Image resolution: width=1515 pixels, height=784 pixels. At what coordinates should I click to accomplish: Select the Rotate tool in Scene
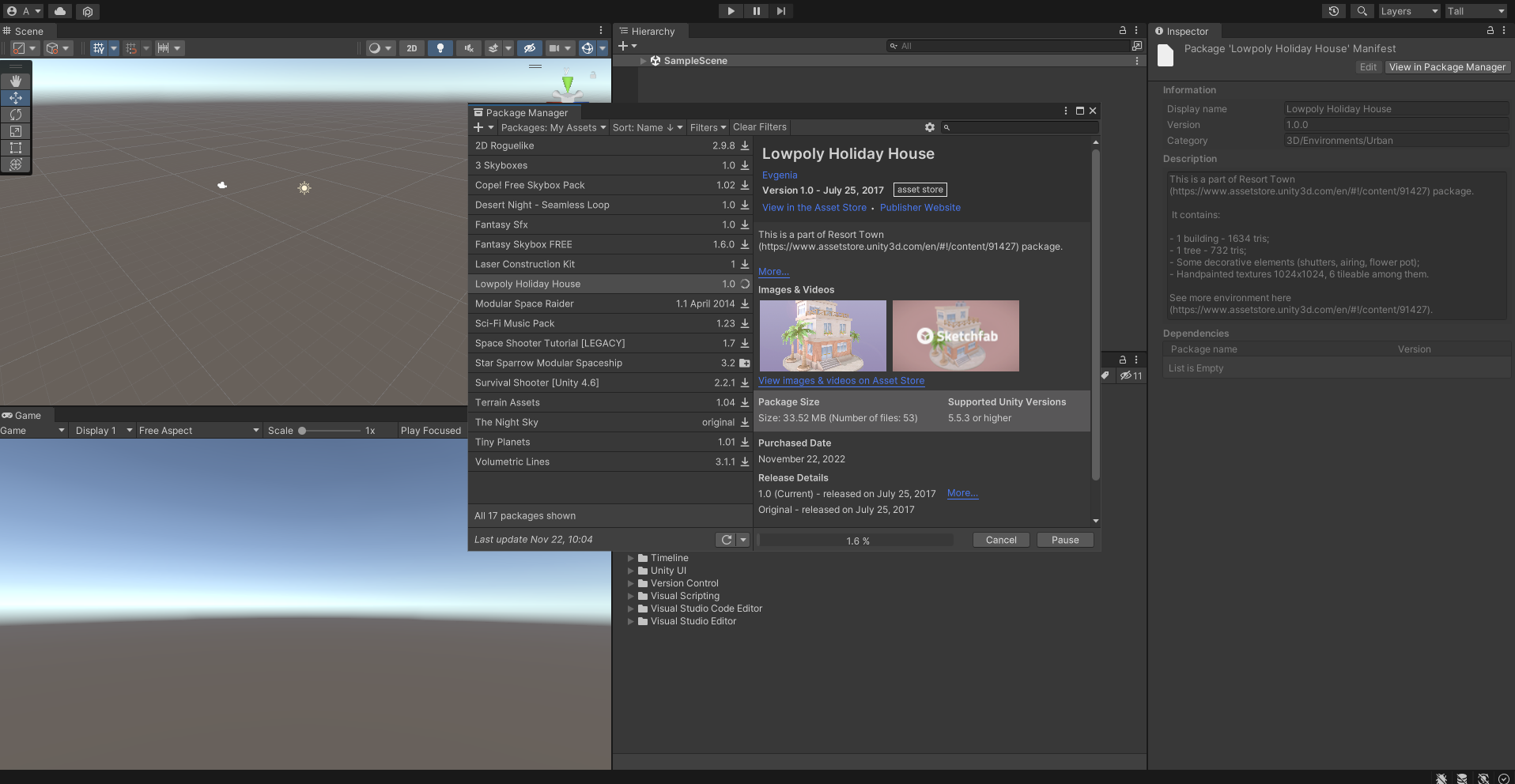click(16, 115)
